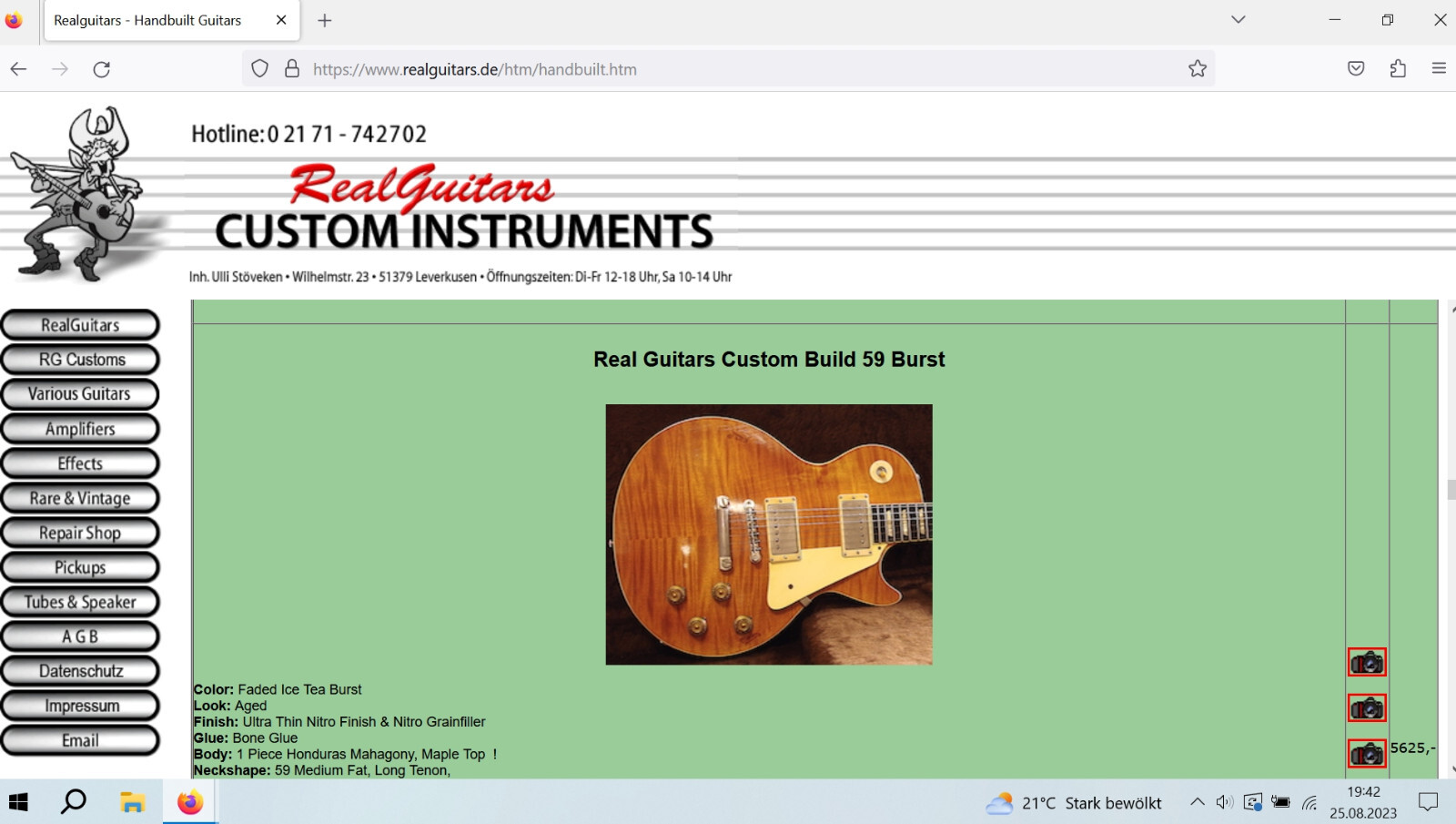Screen dimensions: 1456x824
Task: Open the Pickups page
Action: pyautogui.click(x=80, y=567)
